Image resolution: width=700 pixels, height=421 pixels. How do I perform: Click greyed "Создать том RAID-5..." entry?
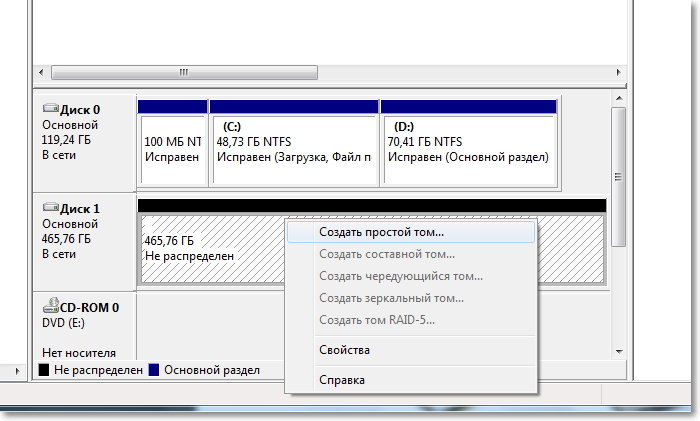pos(376,319)
